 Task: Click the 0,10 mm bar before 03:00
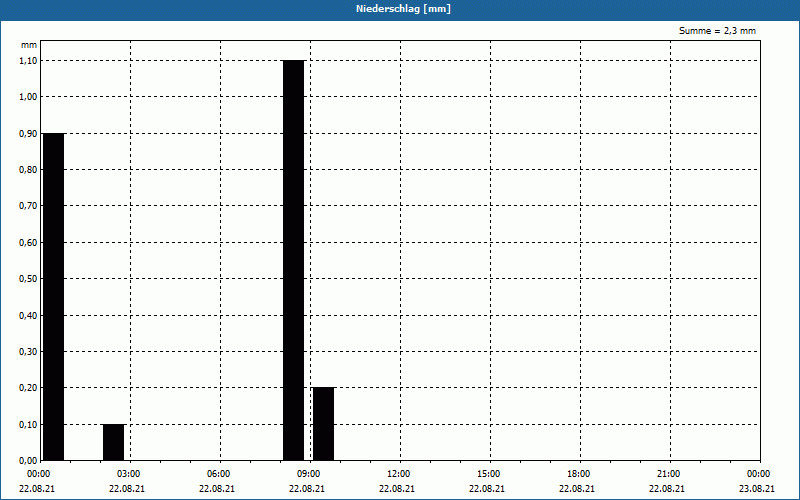[x=113, y=442]
